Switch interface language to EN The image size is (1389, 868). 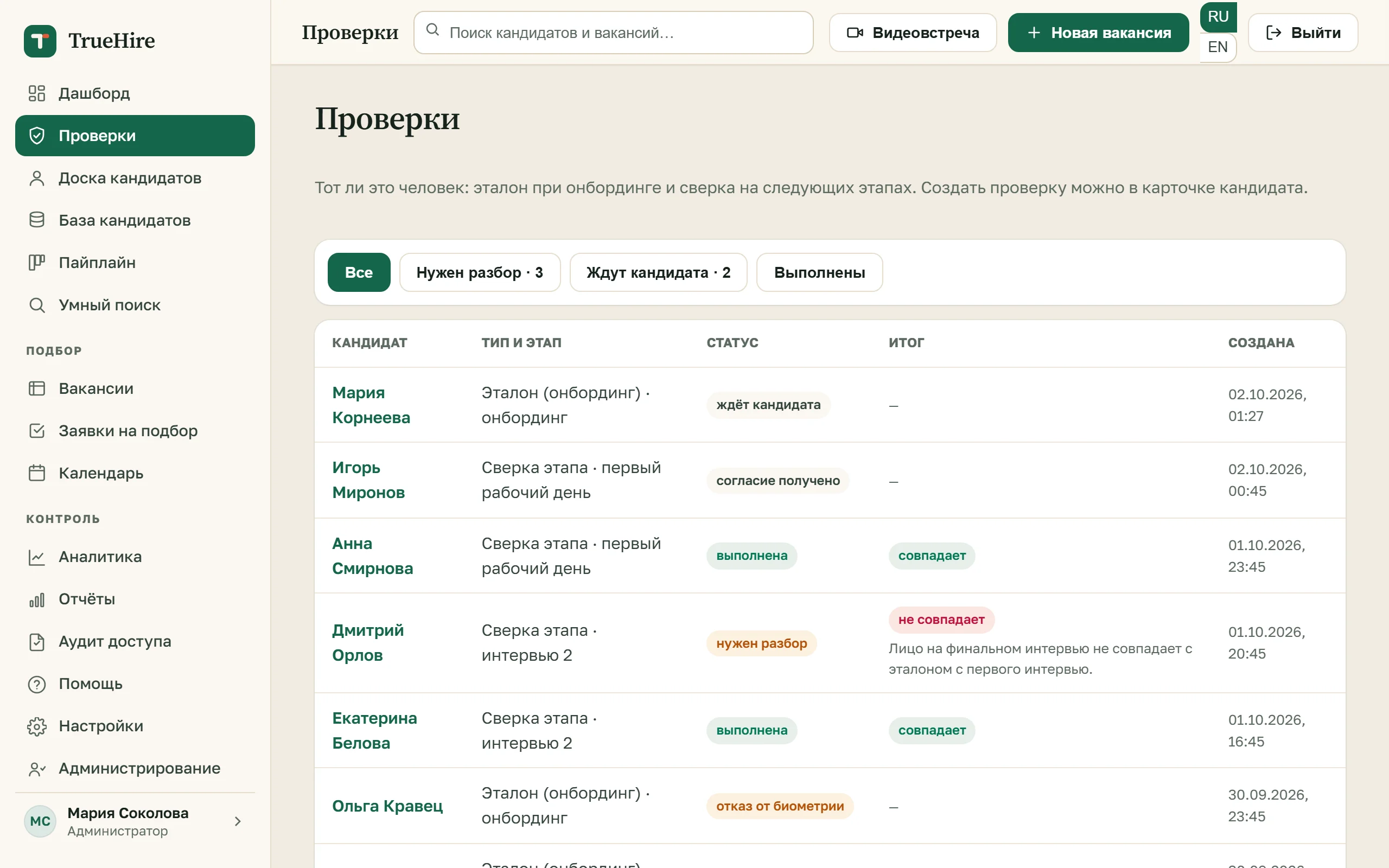coord(1218,47)
